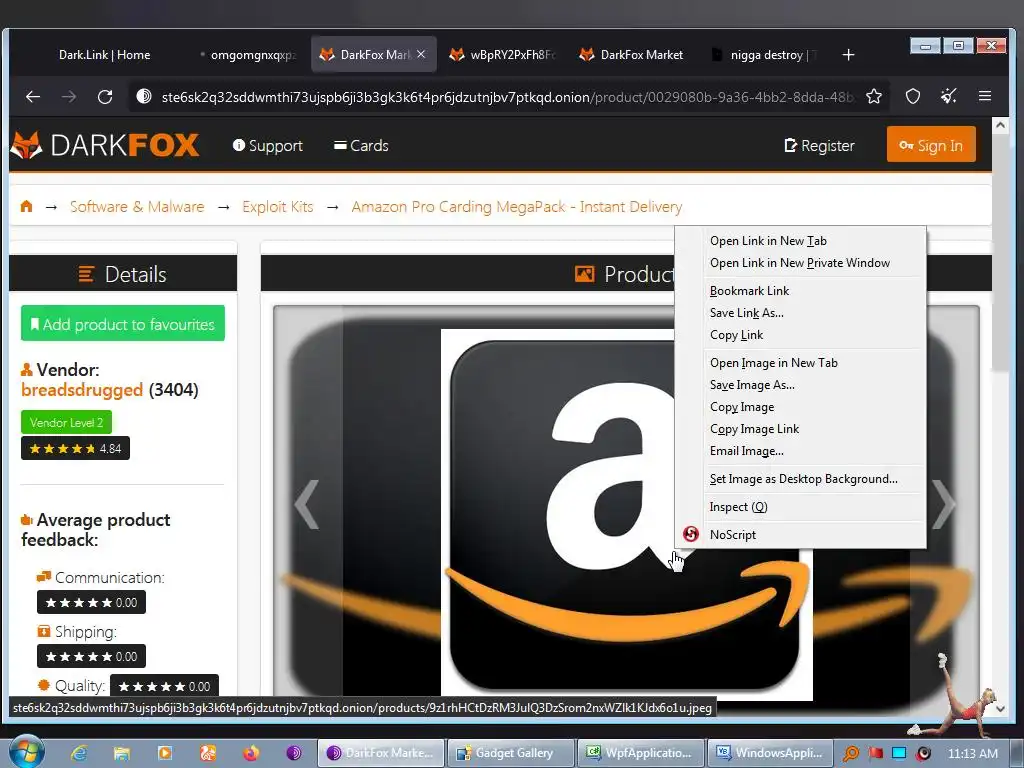Show the next product image
This screenshot has width=1024, height=768.
[x=944, y=504]
